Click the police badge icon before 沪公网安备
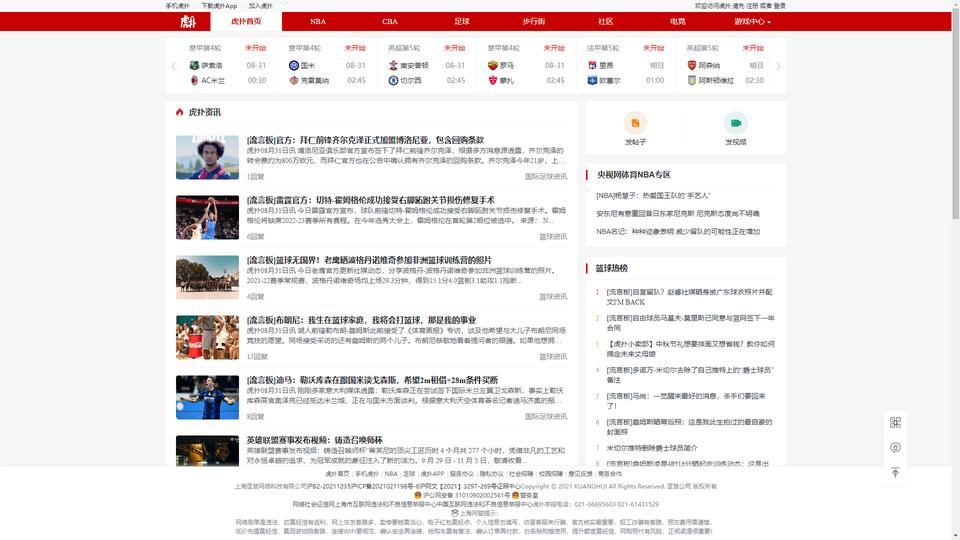Image resolution: width=960 pixels, height=540 pixels. tap(418, 495)
